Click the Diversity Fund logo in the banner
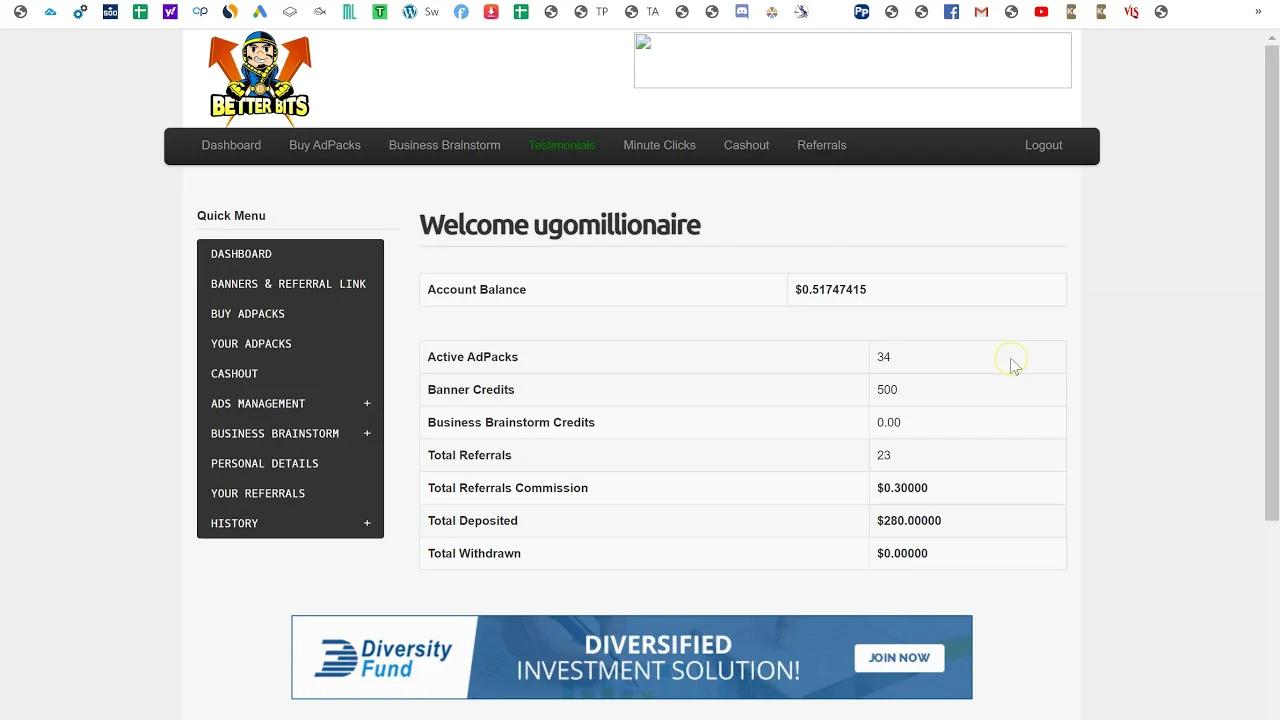Image resolution: width=1280 pixels, height=720 pixels. point(384,658)
